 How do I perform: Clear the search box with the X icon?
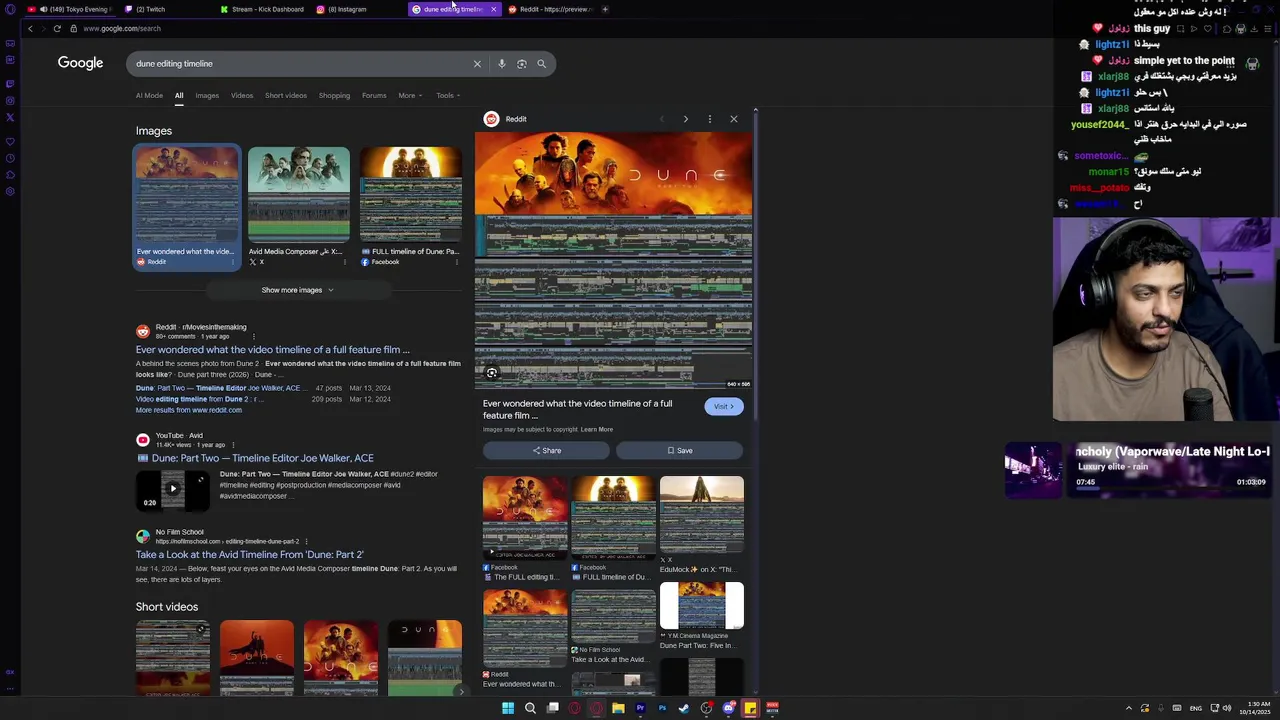[x=477, y=64]
